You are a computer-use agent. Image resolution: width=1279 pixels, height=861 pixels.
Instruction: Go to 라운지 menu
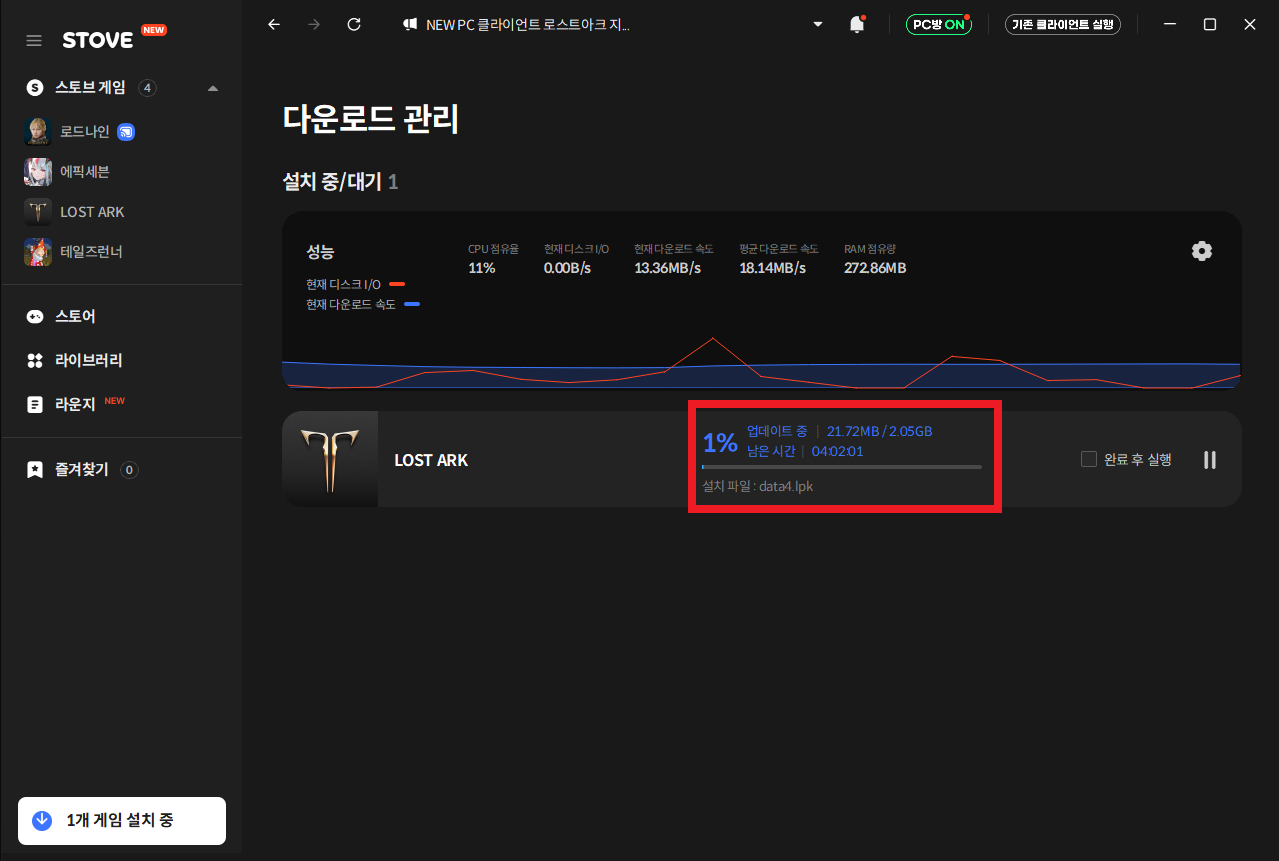(x=75, y=404)
